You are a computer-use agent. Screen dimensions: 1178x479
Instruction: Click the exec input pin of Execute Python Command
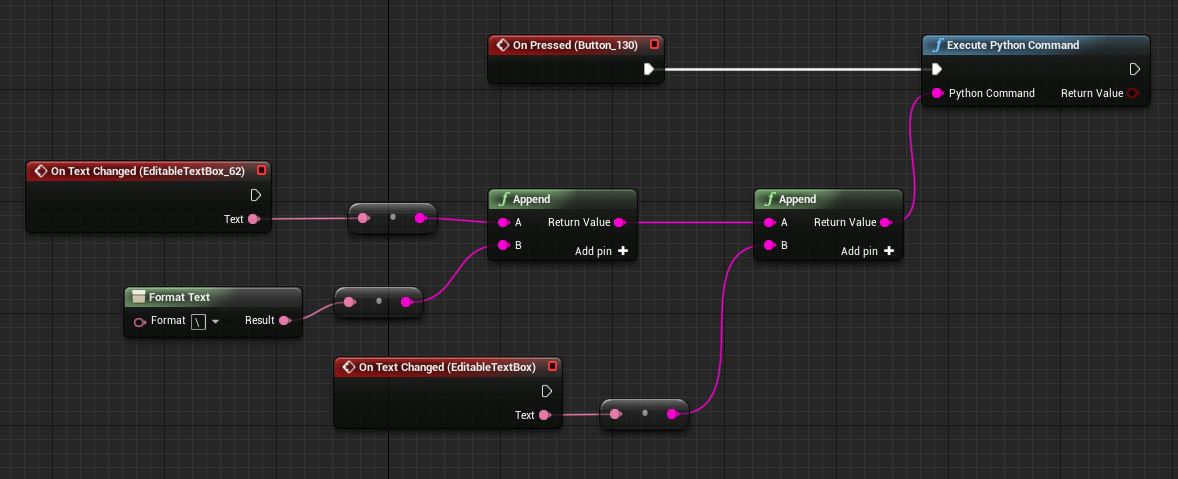pyautogui.click(x=937, y=69)
